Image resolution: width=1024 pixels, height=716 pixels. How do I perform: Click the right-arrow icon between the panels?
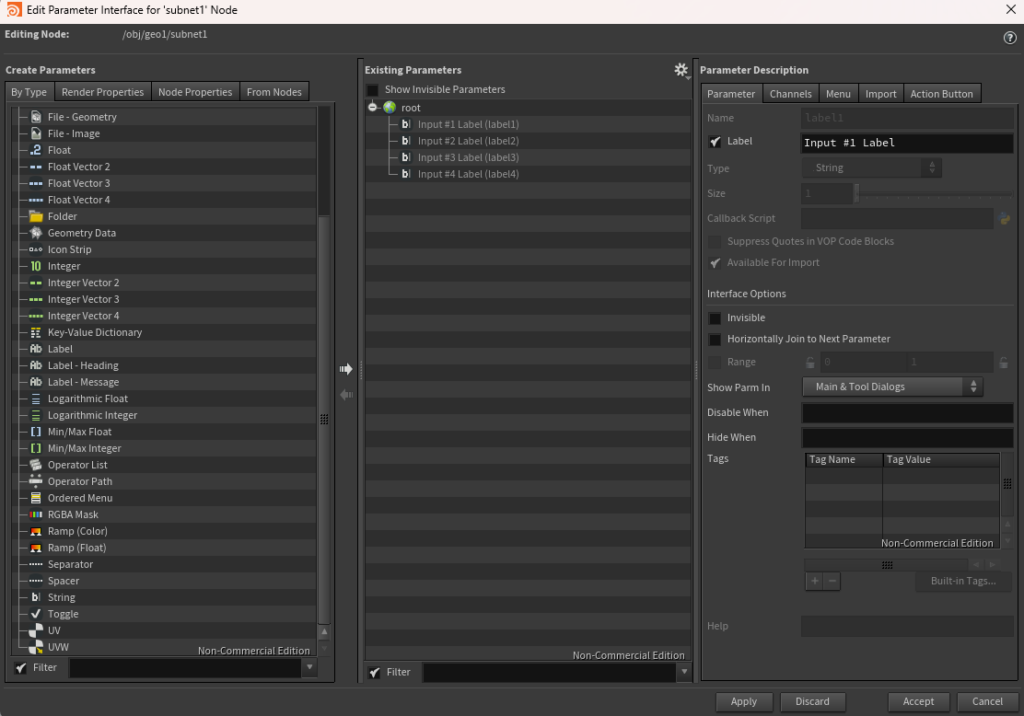(x=346, y=368)
